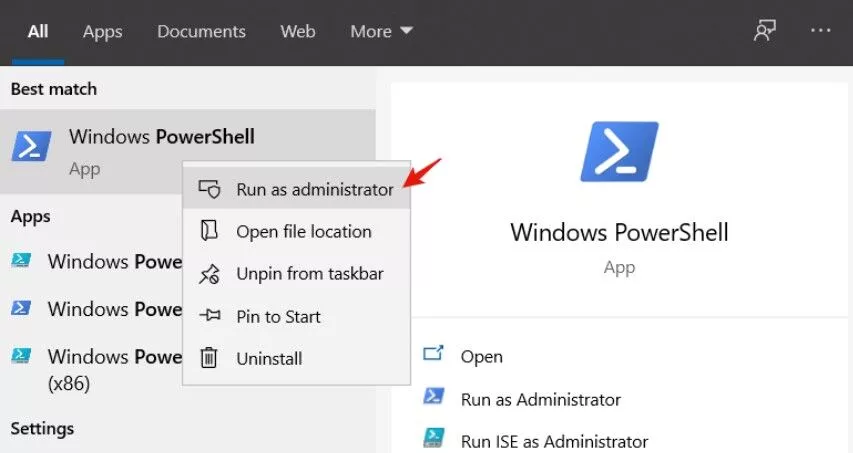Switch to the All search tab
Image resolution: width=853 pixels, height=453 pixels.
pyautogui.click(x=38, y=32)
